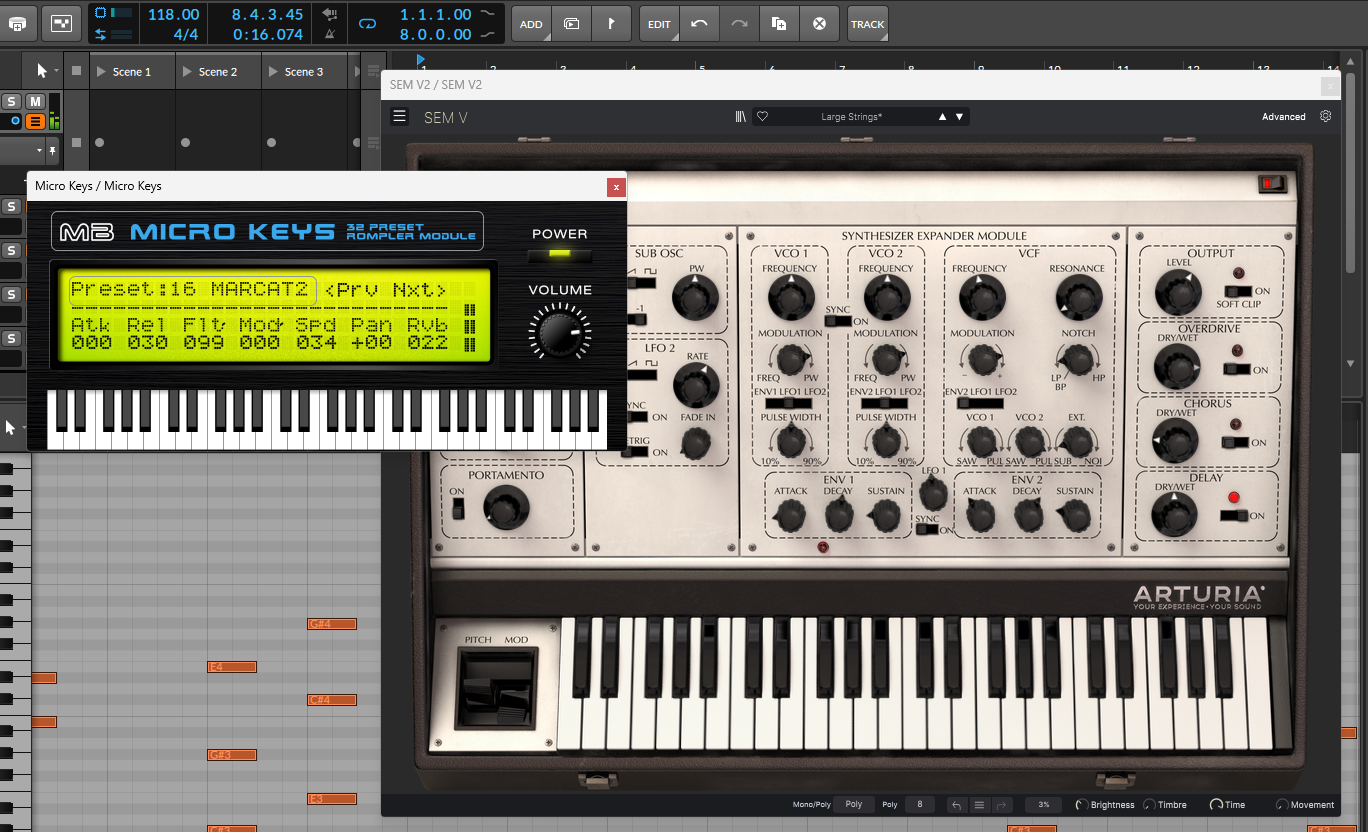
Task: Open SEM V bottom bar history list icon
Action: coord(980,804)
